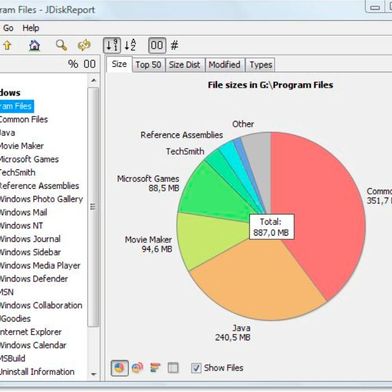Select the ring chart view icon
The image size is (392, 392).
coord(137,368)
